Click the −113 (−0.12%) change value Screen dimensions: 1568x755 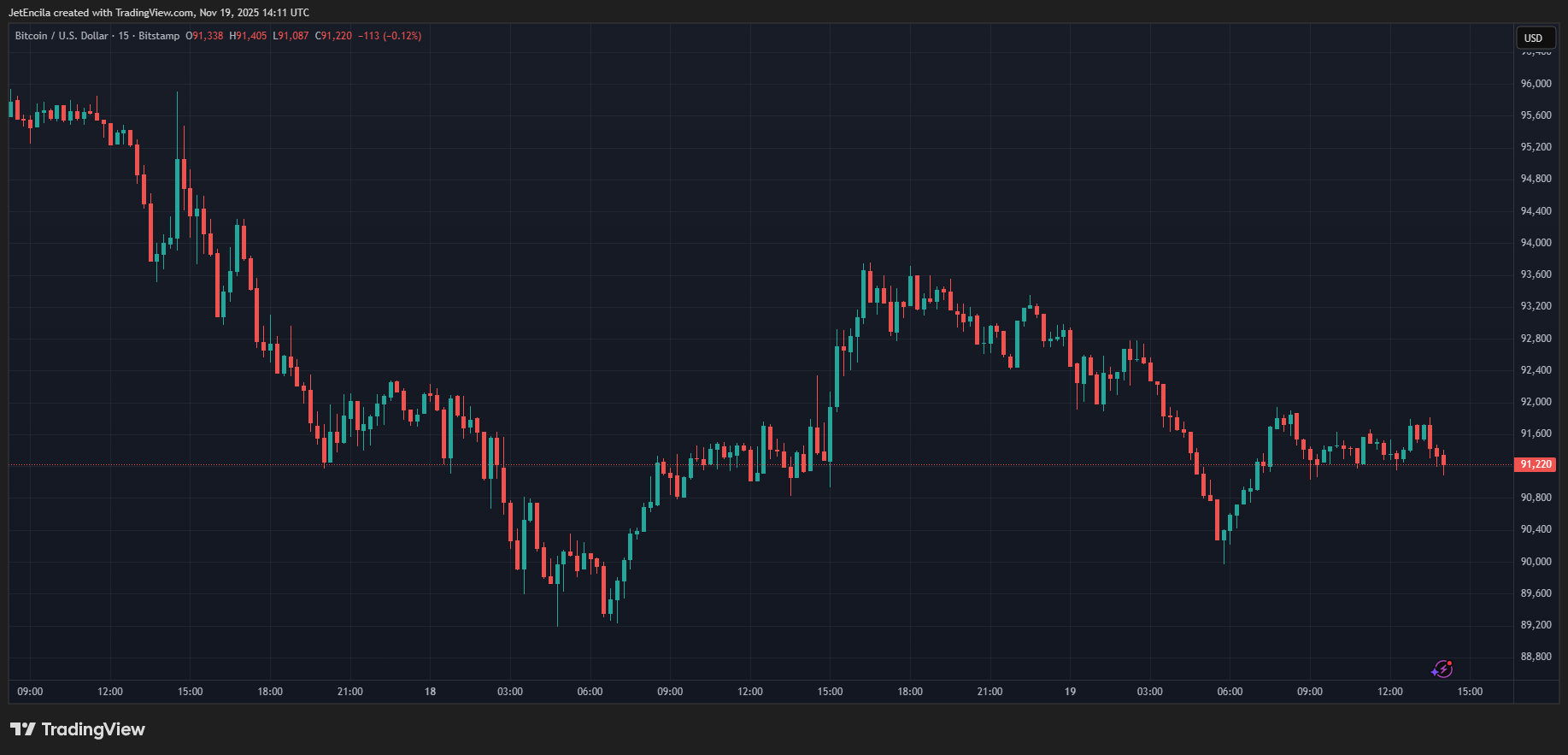pos(390,36)
